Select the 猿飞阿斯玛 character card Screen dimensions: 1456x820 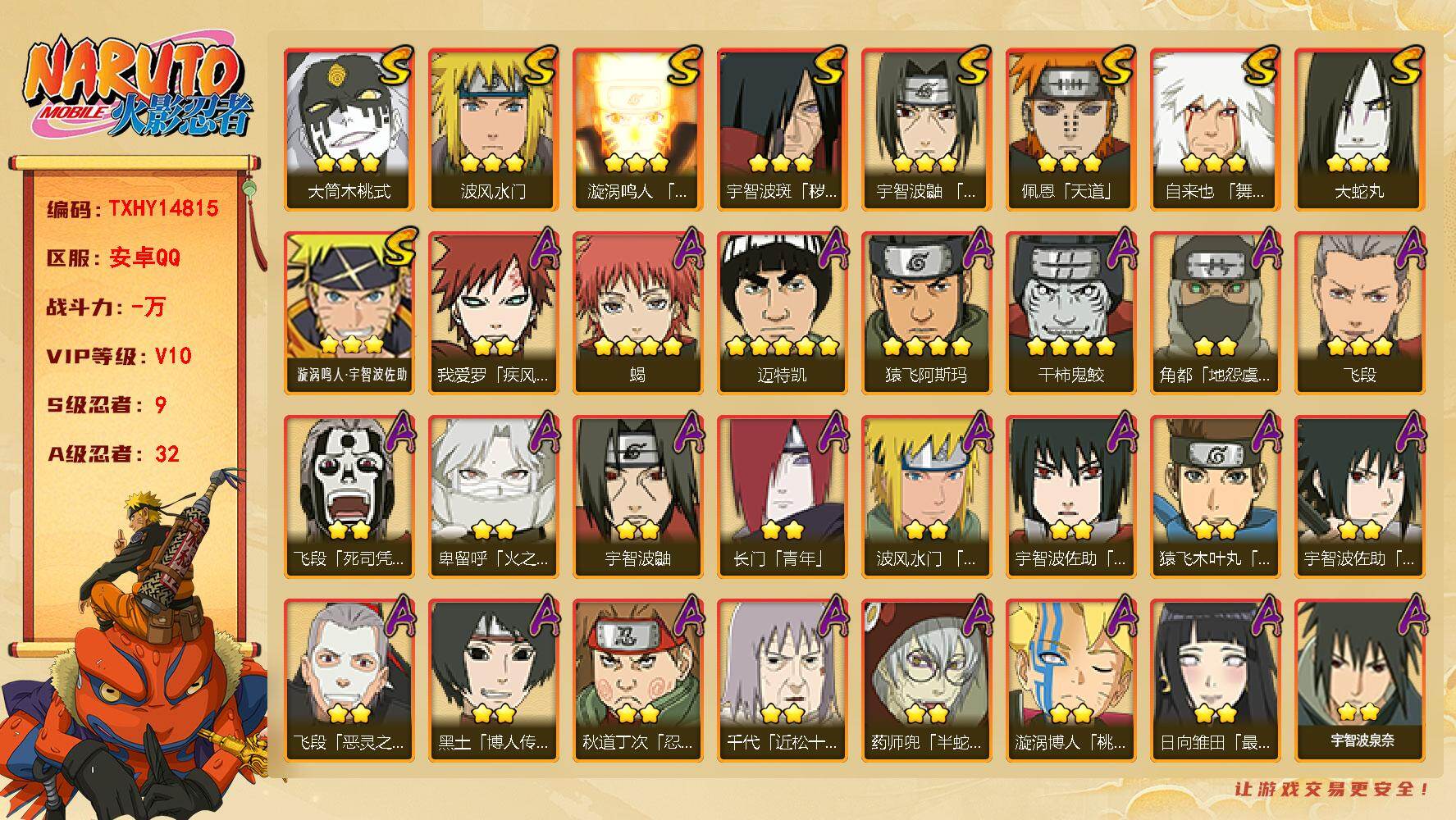tap(926, 313)
